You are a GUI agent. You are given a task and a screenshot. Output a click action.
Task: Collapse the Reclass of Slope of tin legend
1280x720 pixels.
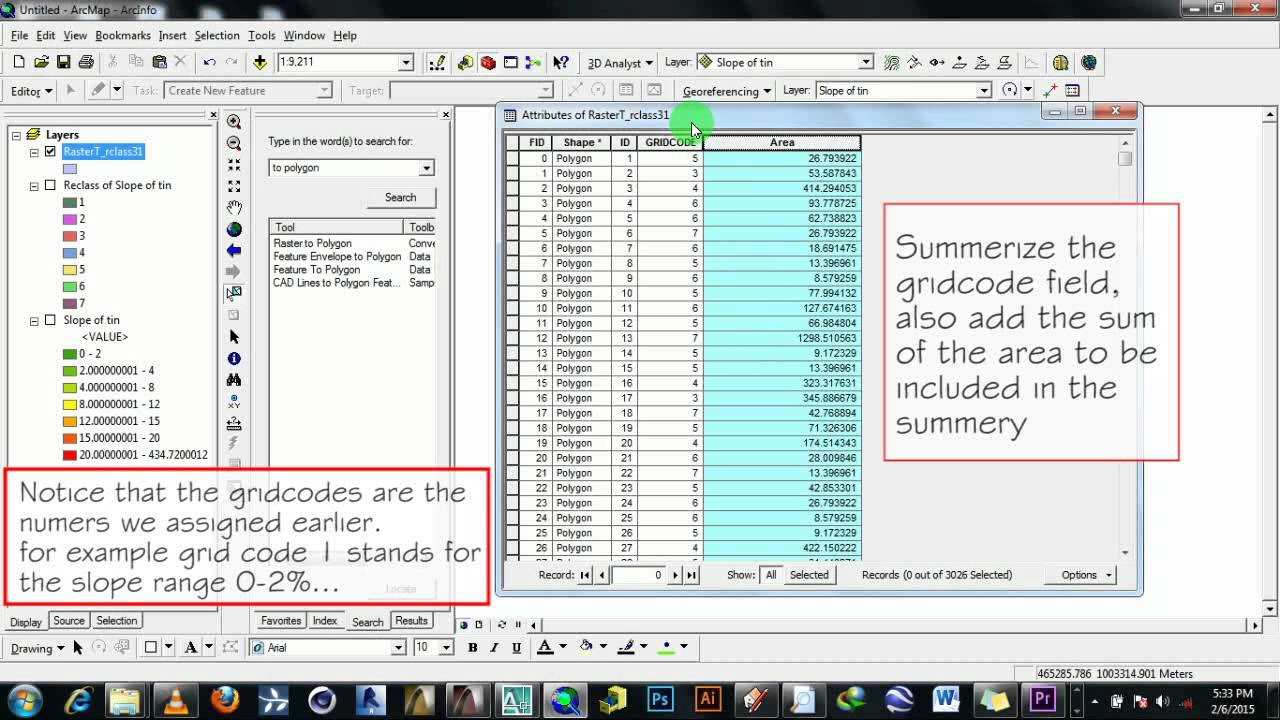click(x=34, y=185)
